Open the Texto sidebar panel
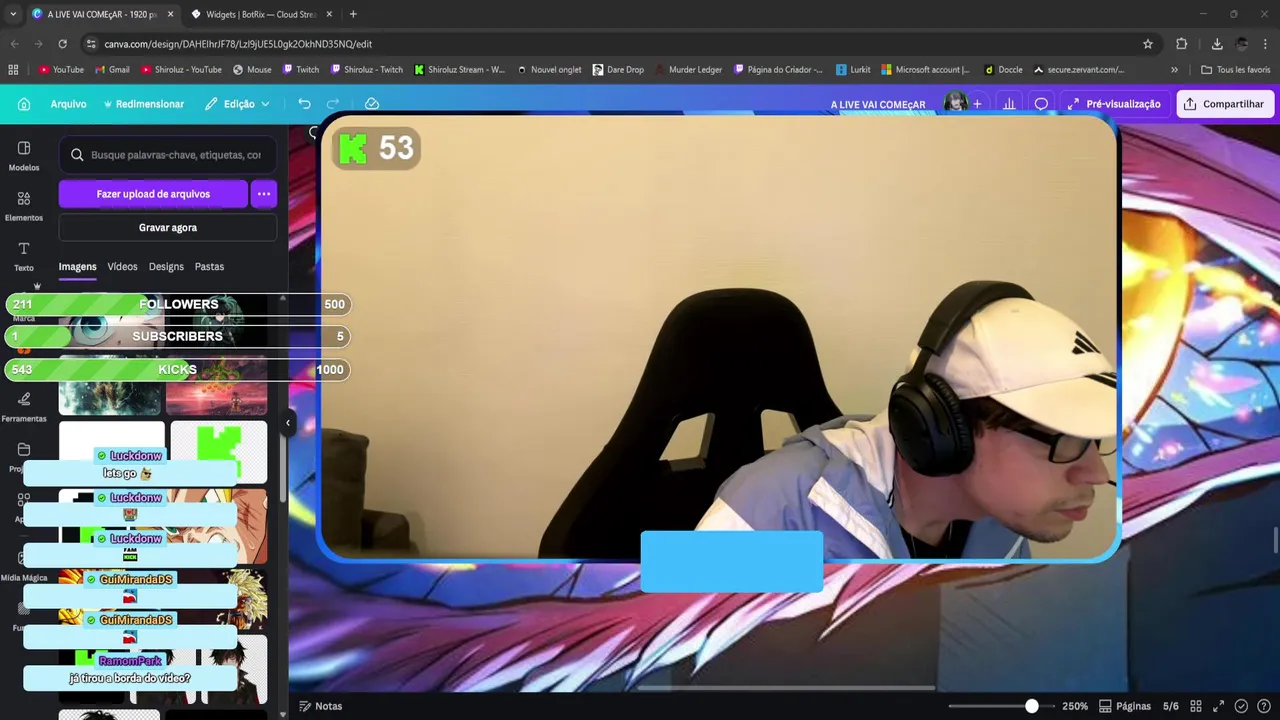 (x=24, y=256)
